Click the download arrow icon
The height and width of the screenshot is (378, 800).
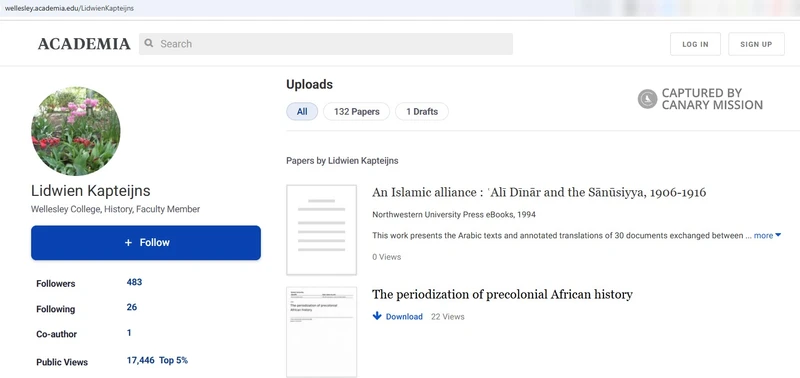[x=377, y=316]
